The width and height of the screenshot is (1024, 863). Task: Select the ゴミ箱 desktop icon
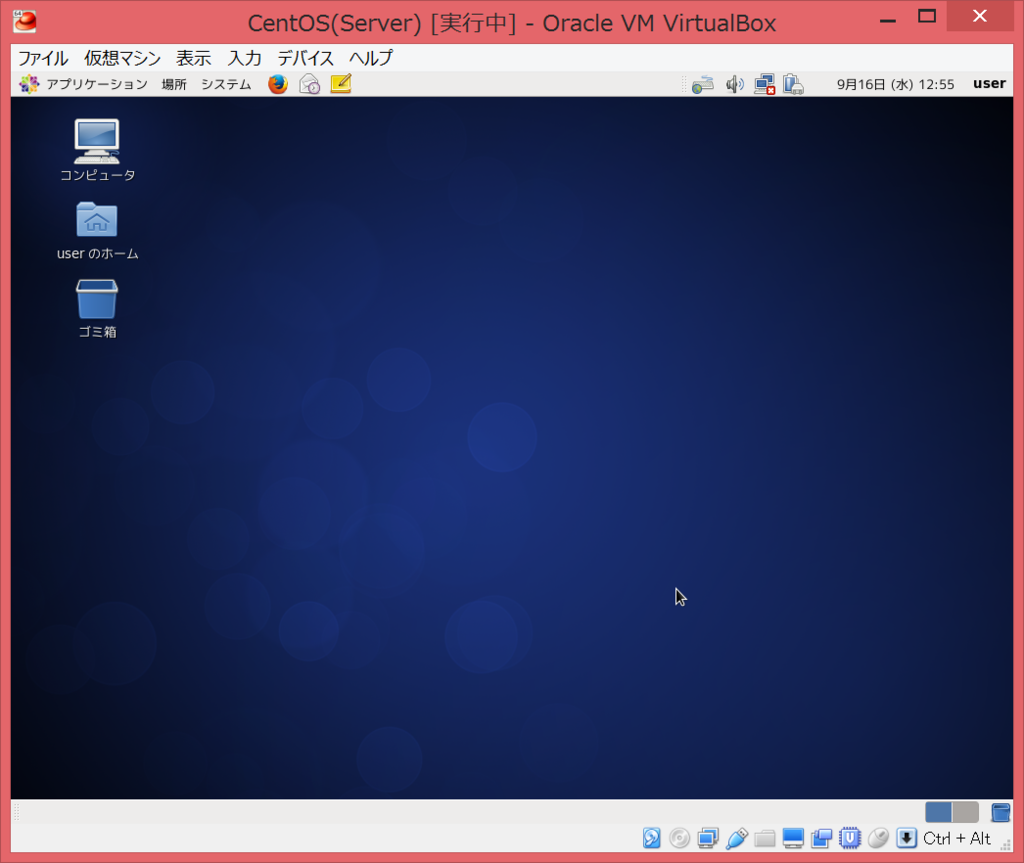[x=97, y=309]
